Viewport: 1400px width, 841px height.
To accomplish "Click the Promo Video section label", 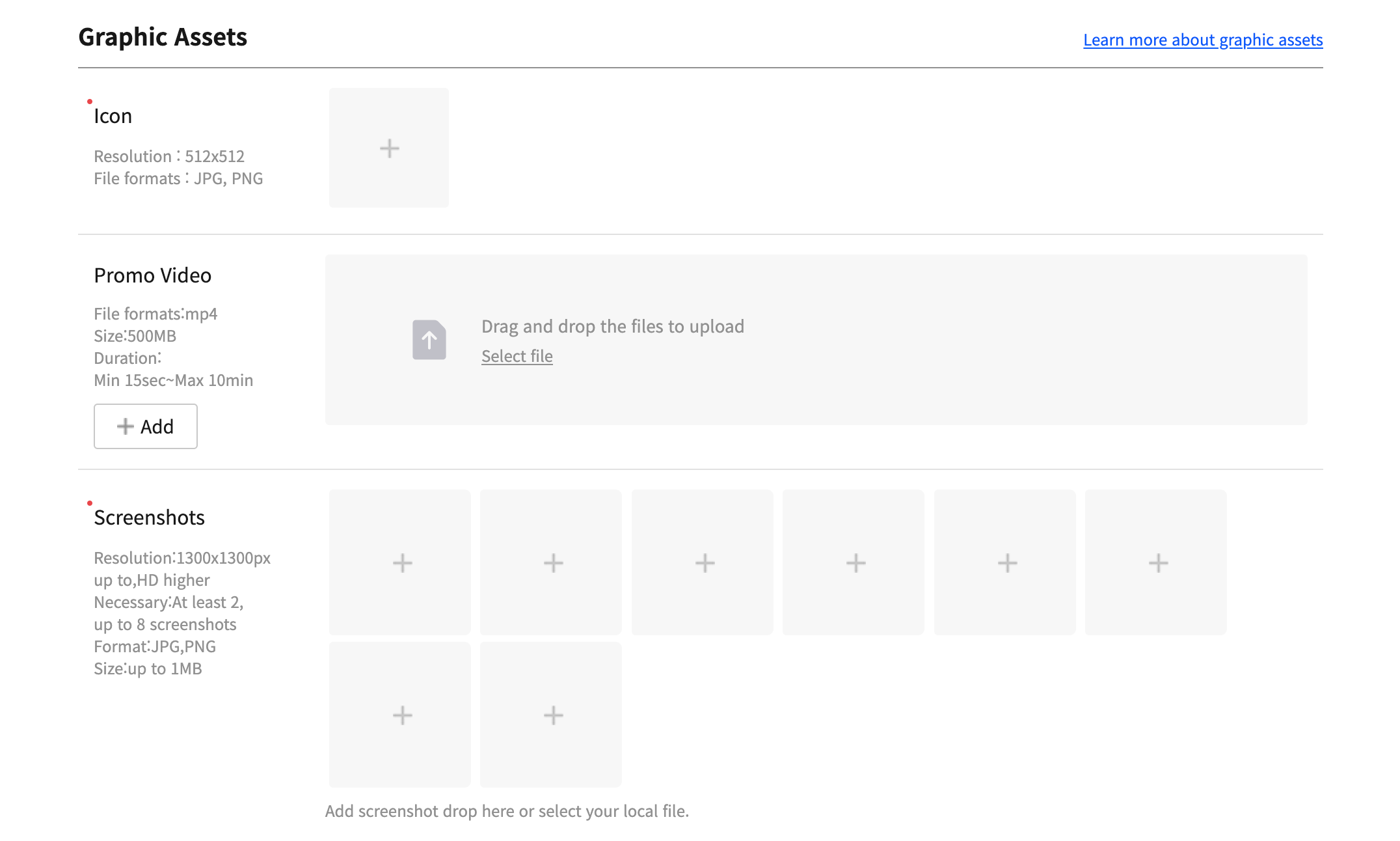I will click(153, 275).
